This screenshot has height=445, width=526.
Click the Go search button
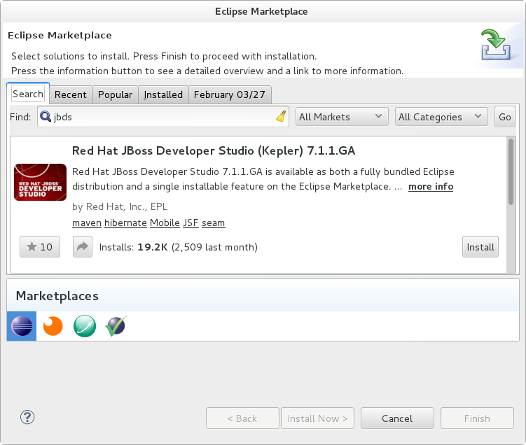click(505, 117)
